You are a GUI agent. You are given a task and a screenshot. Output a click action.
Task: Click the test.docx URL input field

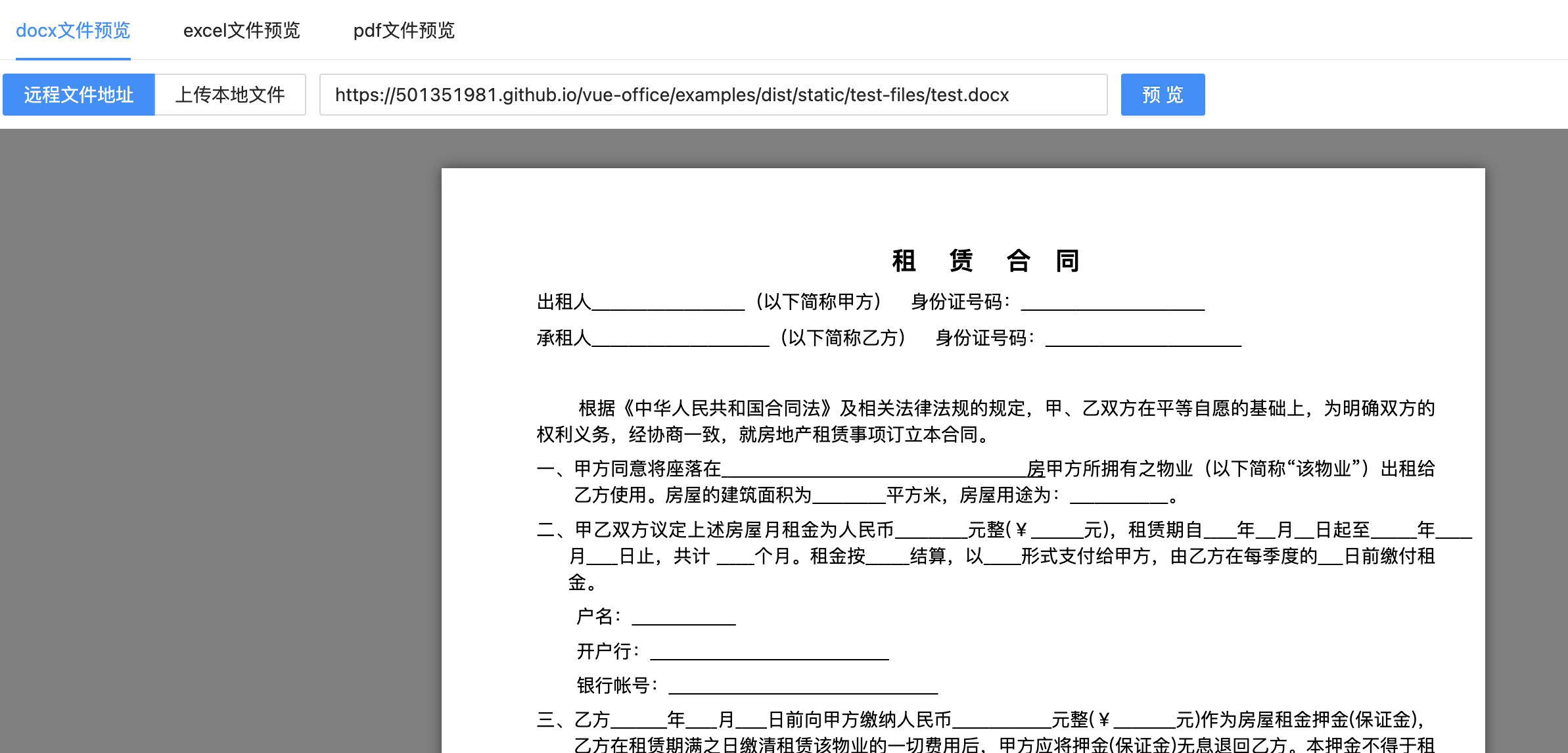point(713,95)
